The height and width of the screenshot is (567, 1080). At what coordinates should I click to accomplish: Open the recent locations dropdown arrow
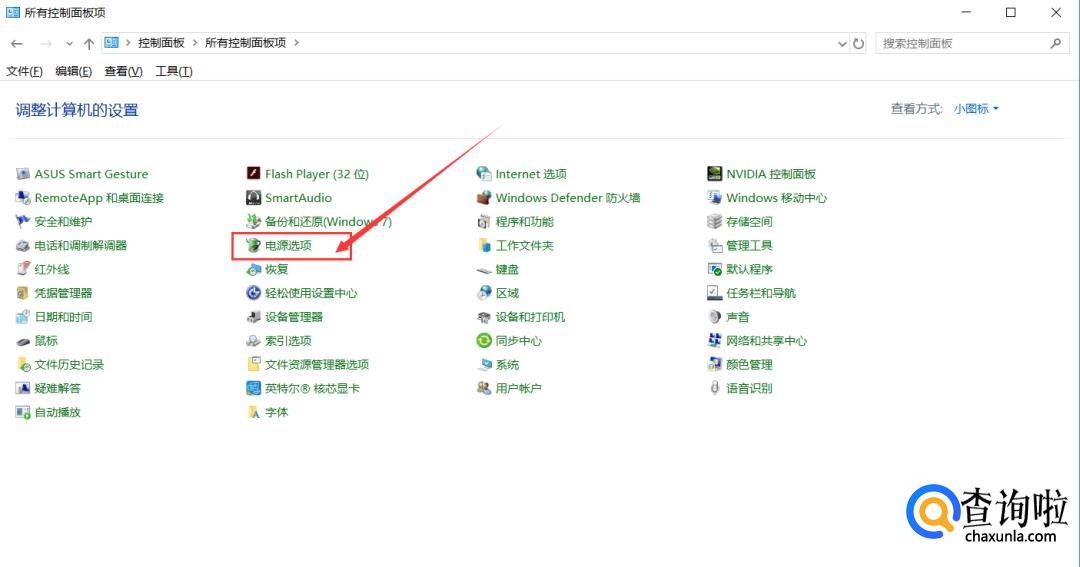[x=69, y=43]
